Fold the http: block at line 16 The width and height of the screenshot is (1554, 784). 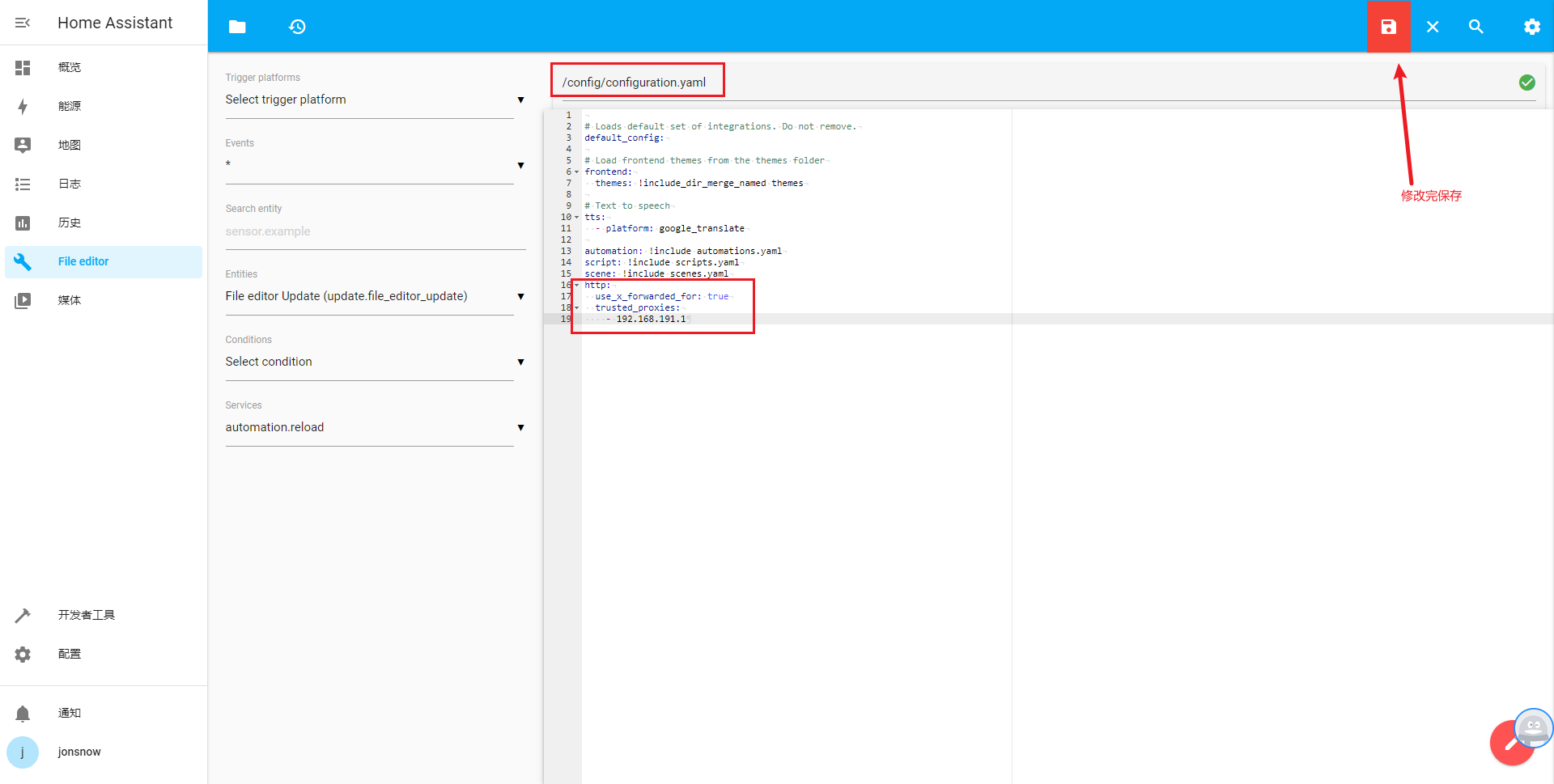(576, 286)
